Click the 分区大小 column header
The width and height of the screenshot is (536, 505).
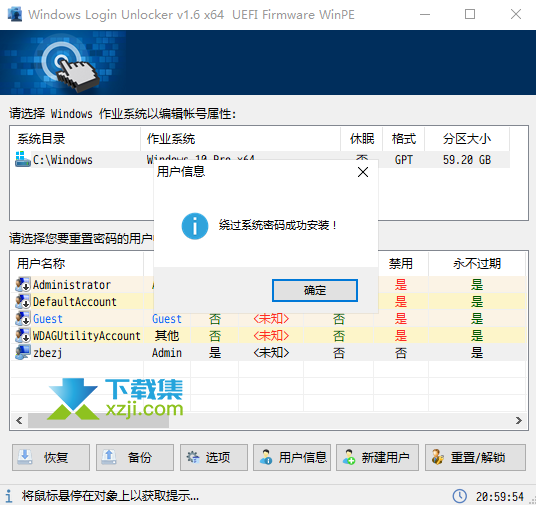click(x=467, y=139)
